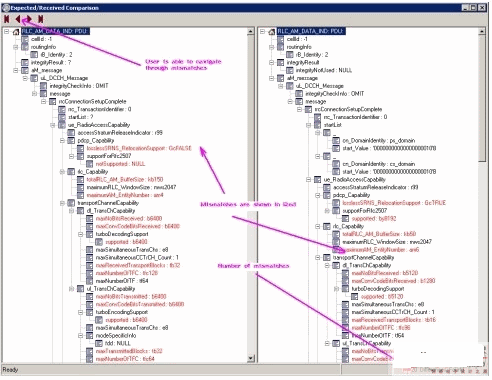Go to the previous mismatch arrow

coord(18,19)
